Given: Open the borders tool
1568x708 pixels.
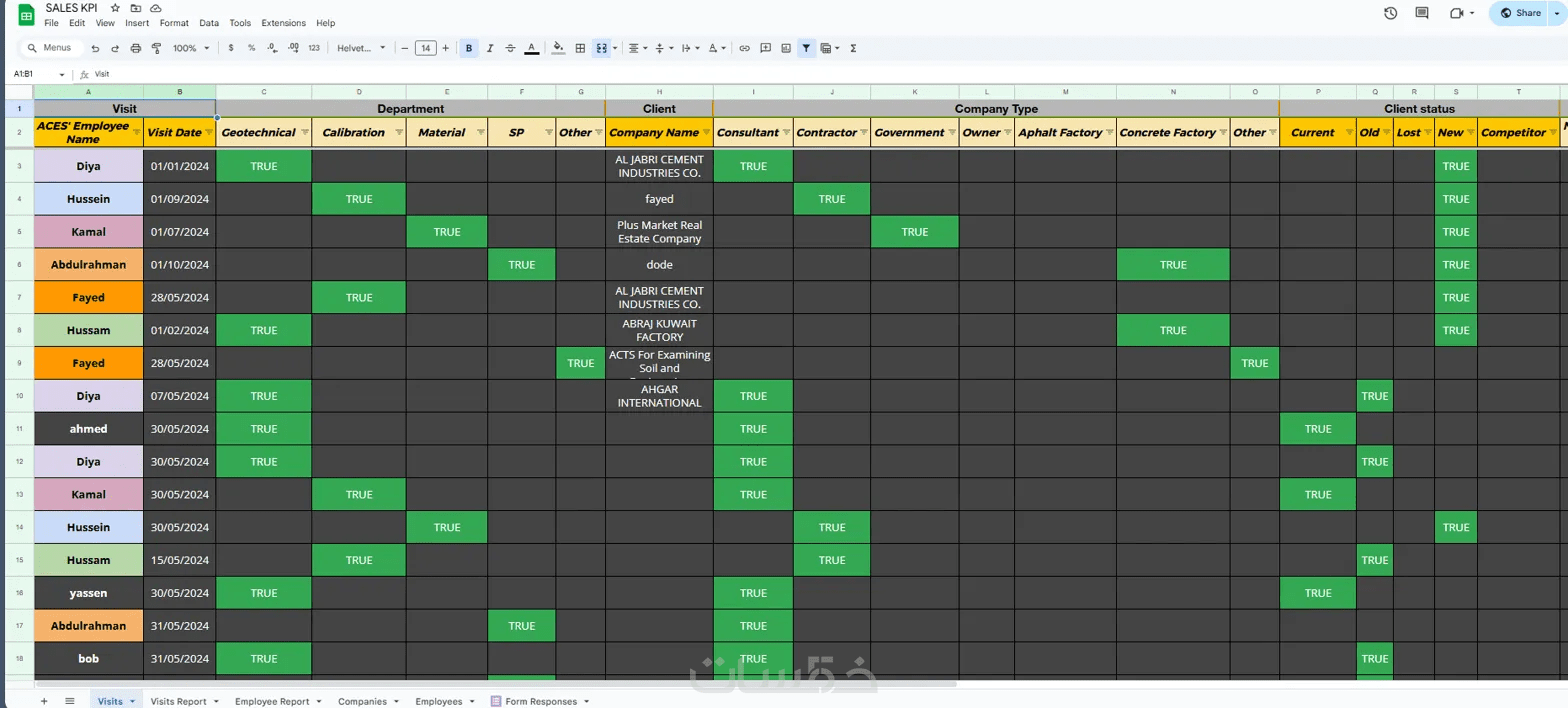Looking at the screenshot, I should coord(579,48).
